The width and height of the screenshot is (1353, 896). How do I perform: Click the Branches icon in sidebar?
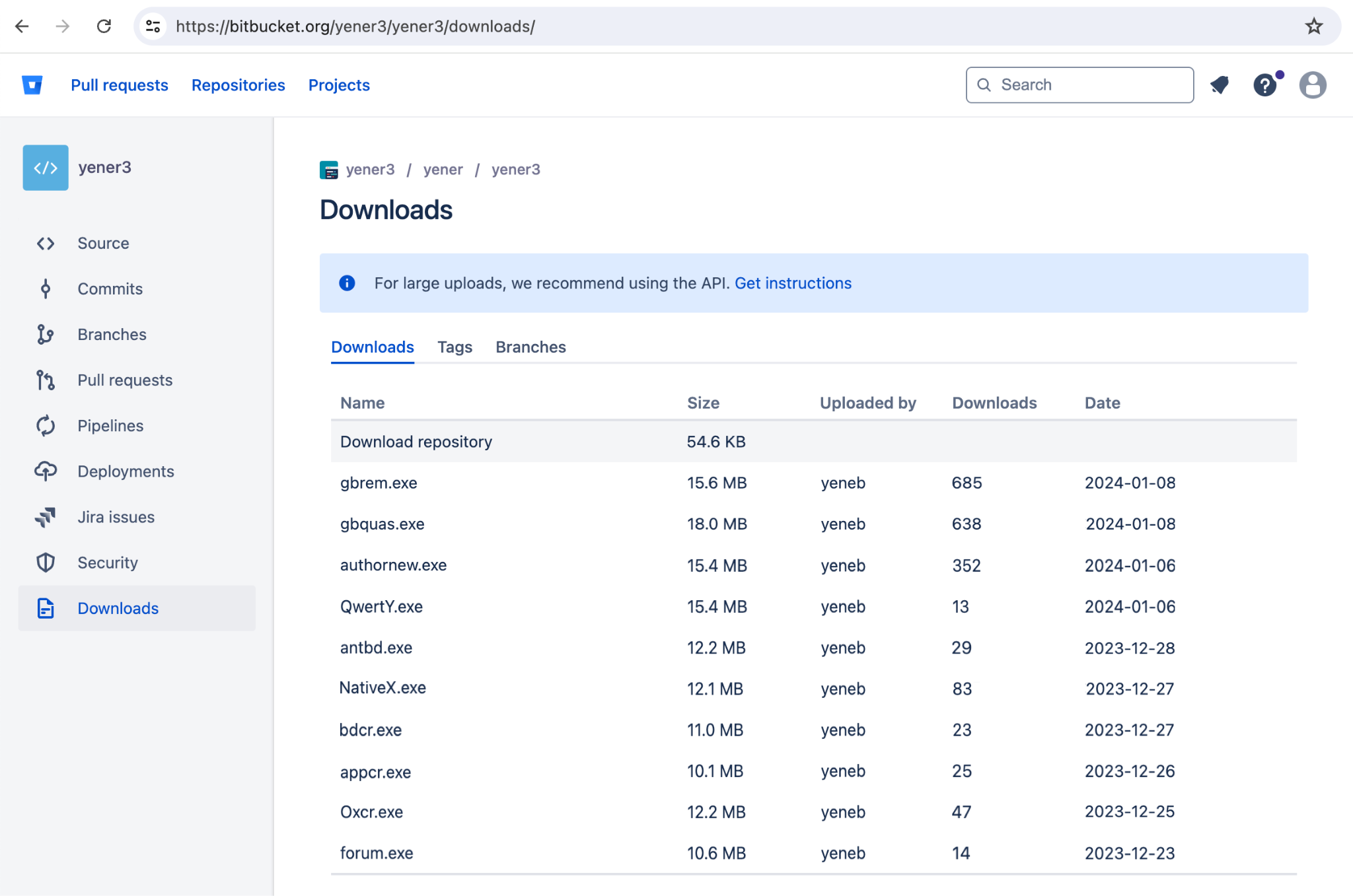[x=45, y=334]
